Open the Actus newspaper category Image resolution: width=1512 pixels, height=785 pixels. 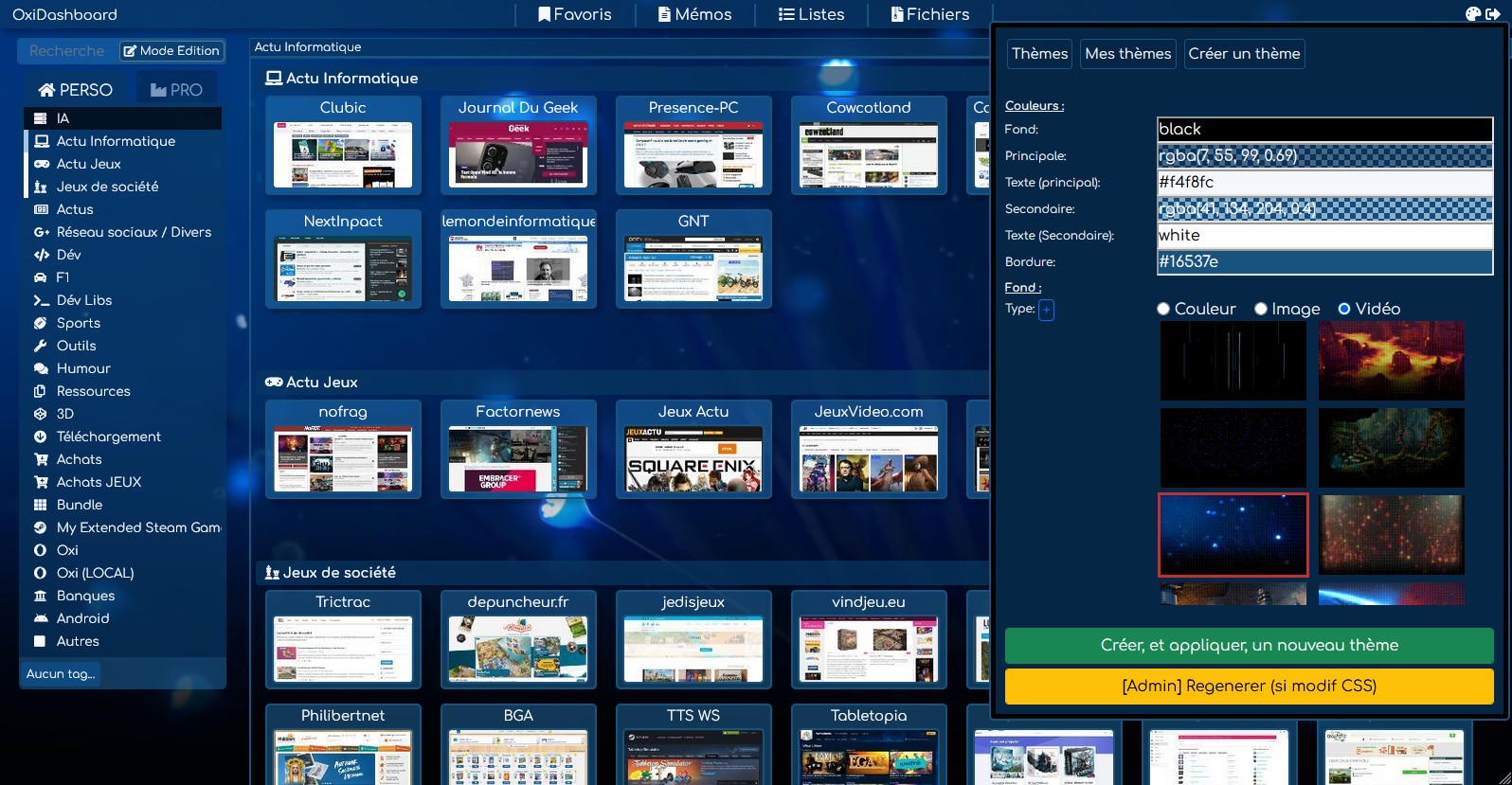[x=123, y=209]
